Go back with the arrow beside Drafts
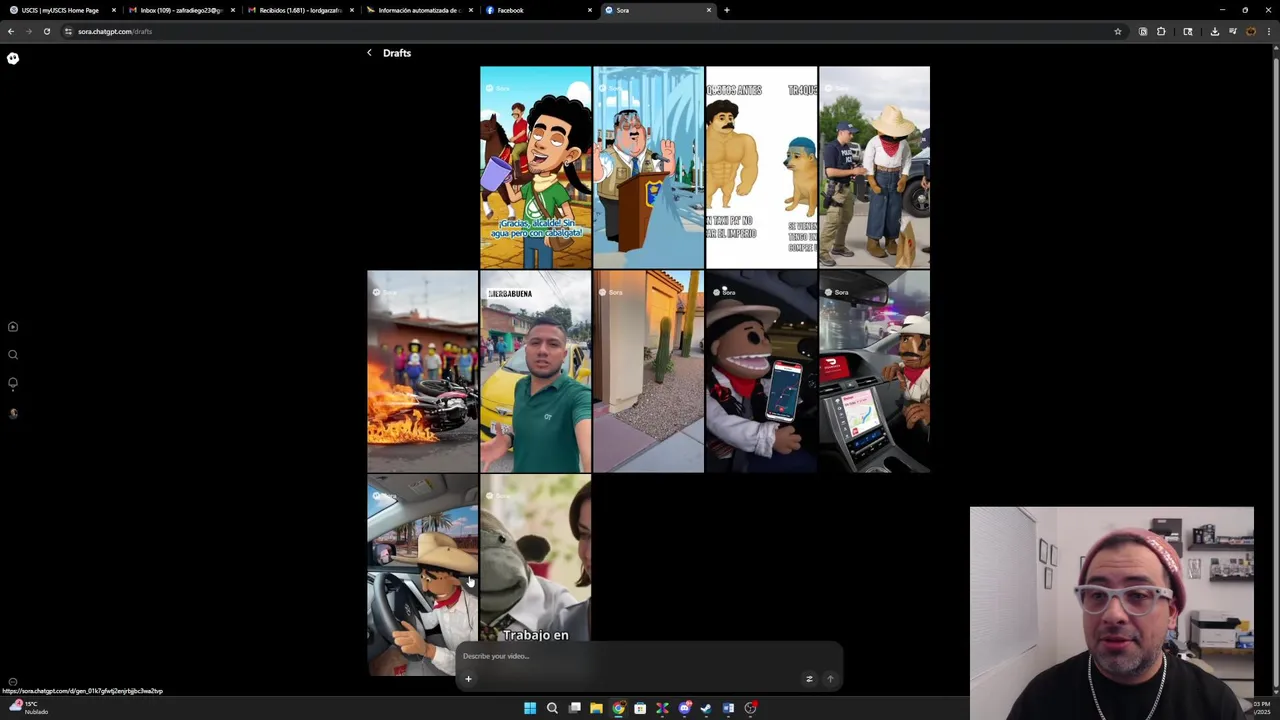 pyautogui.click(x=369, y=53)
